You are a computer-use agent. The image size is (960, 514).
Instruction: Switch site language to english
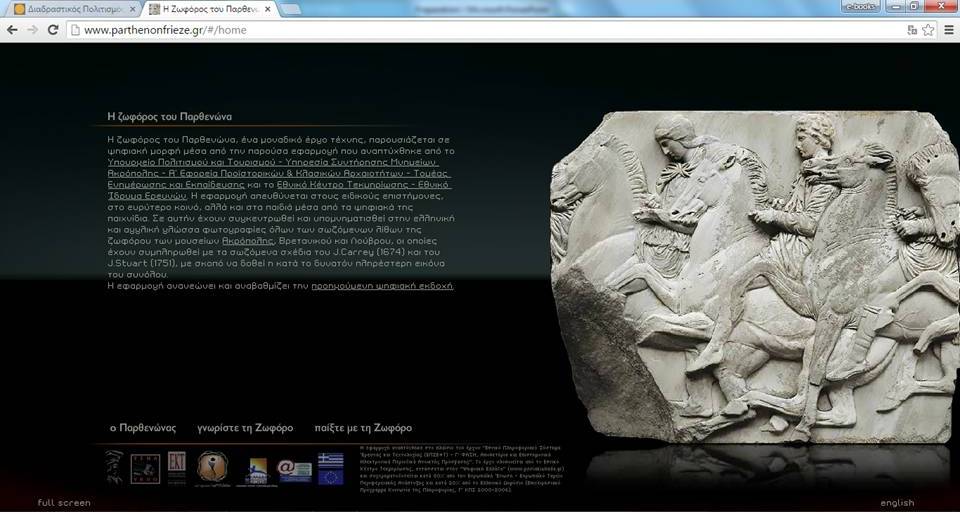tap(897, 503)
